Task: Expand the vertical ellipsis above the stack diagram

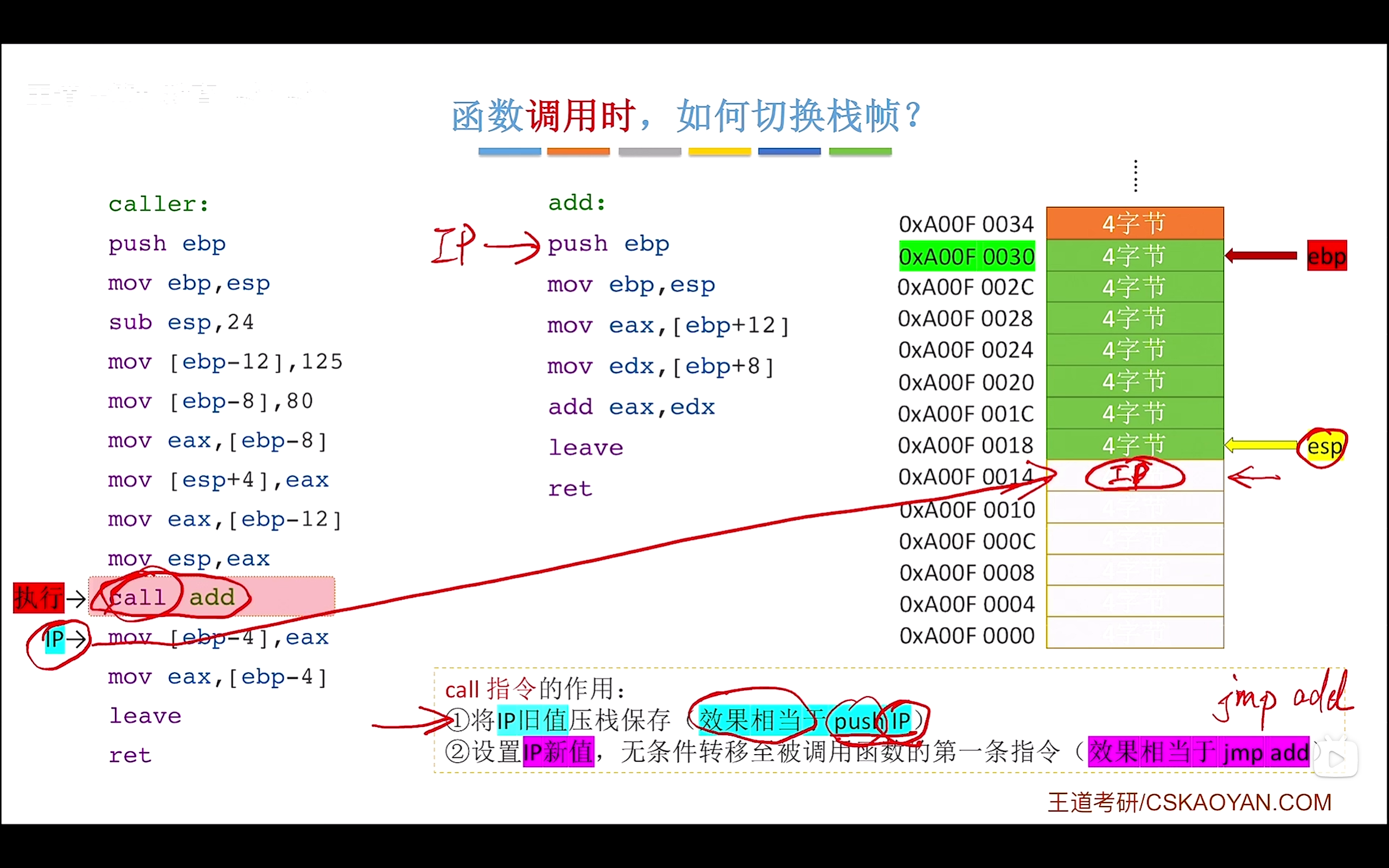Action: [1135, 175]
